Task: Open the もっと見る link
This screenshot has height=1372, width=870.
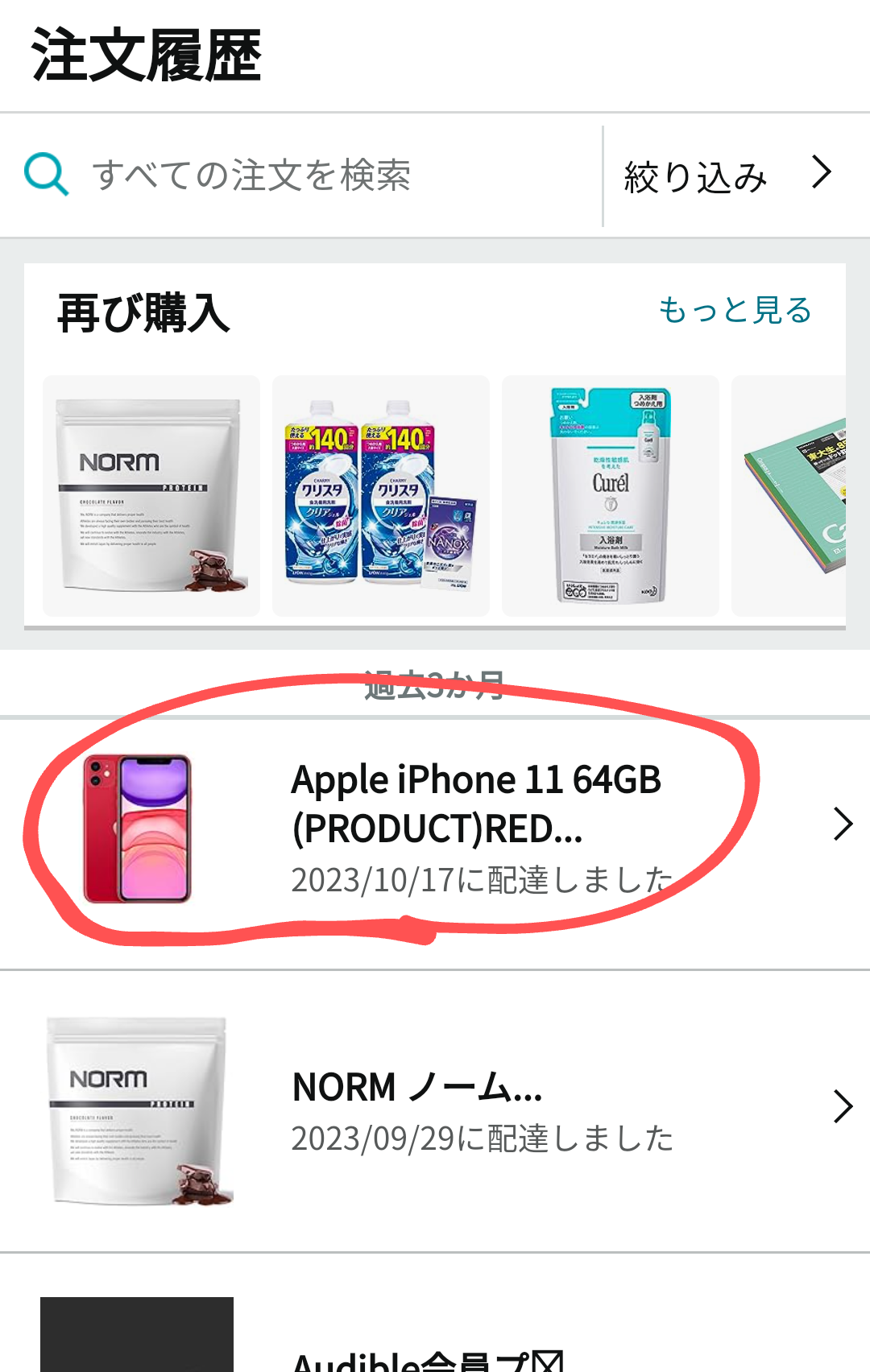Action: (x=735, y=310)
